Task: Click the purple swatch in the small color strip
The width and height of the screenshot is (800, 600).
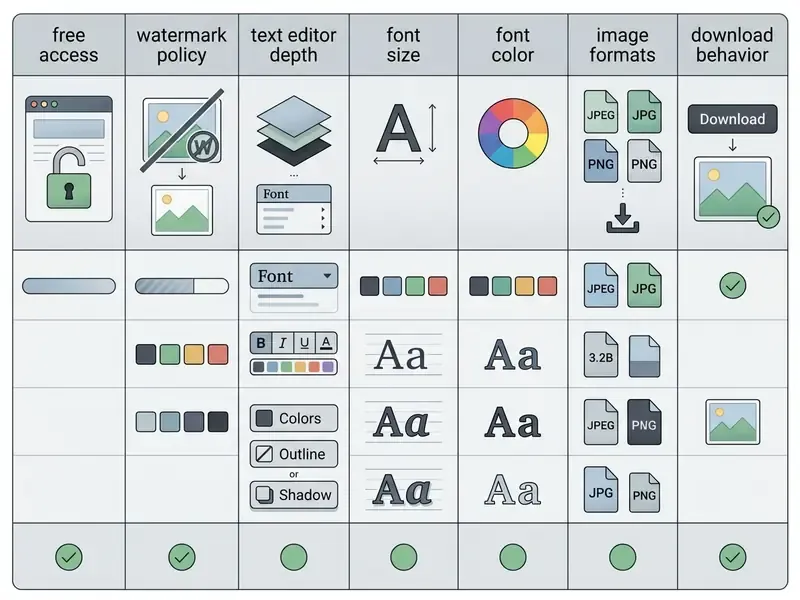Action: pos(328,367)
